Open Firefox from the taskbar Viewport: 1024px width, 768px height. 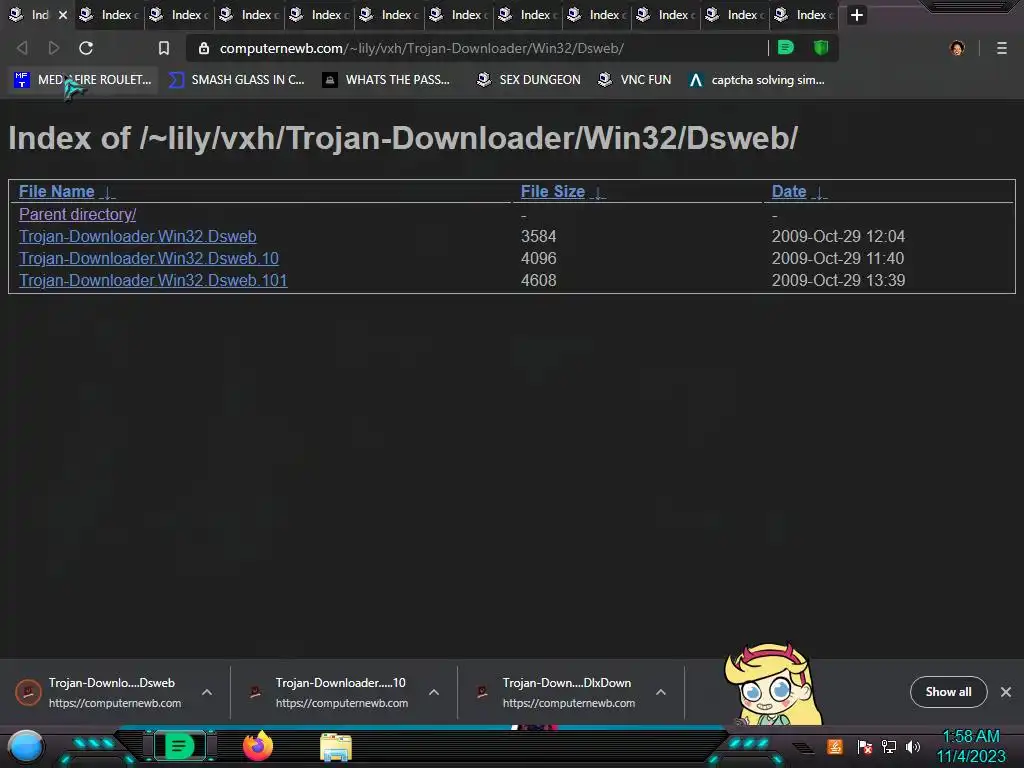[x=258, y=746]
